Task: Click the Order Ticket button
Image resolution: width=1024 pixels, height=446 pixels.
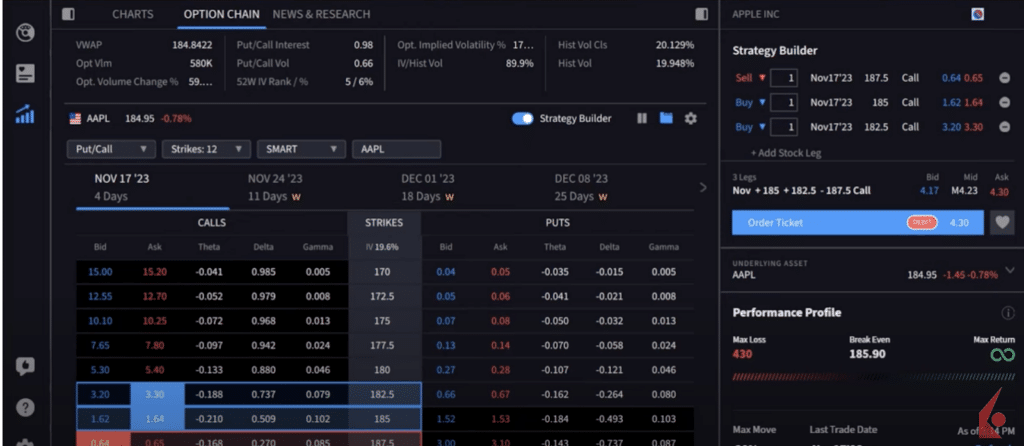Action: [857, 223]
